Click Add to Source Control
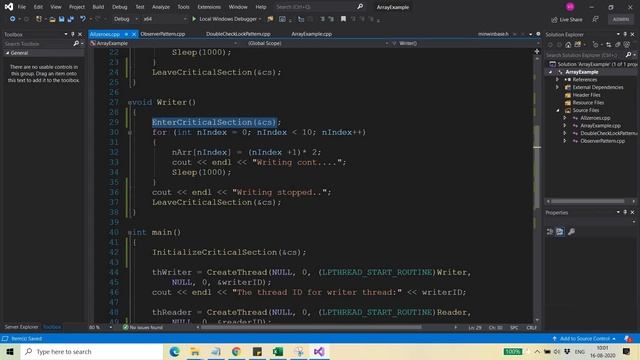The height and width of the screenshot is (360, 640). point(584,338)
